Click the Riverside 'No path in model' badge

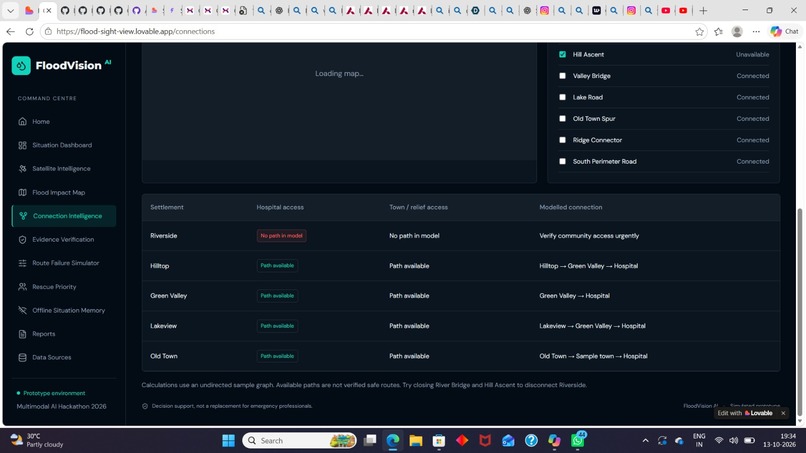coord(282,236)
